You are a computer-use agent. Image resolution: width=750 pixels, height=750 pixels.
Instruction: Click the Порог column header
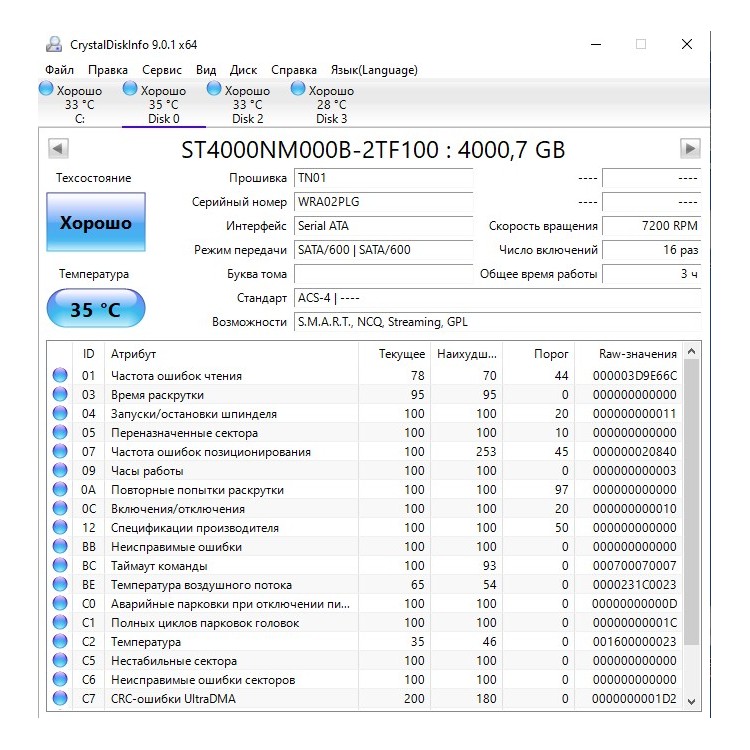538,354
